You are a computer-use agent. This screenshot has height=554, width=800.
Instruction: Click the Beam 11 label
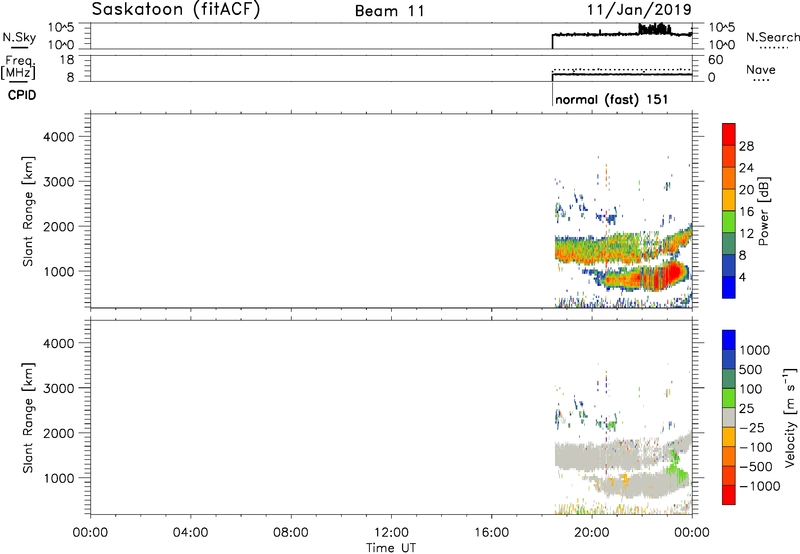click(x=390, y=11)
